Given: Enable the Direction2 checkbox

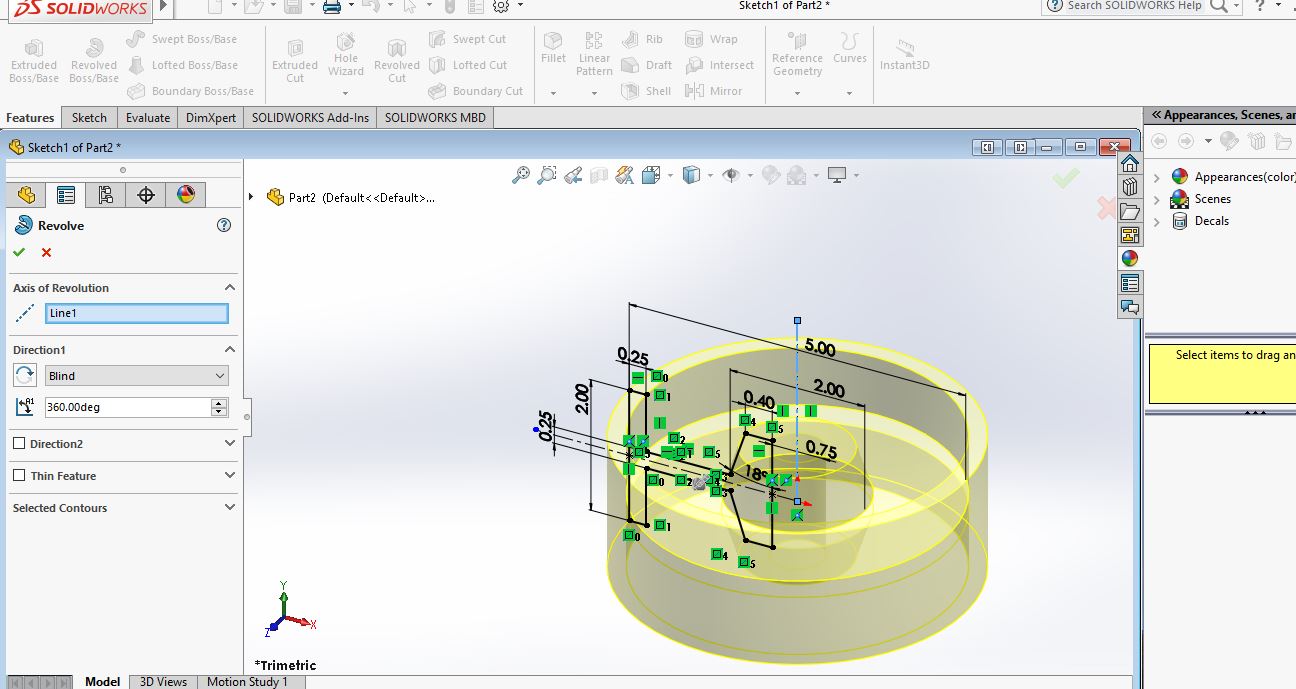Looking at the screenshot, I should [19, 443].
